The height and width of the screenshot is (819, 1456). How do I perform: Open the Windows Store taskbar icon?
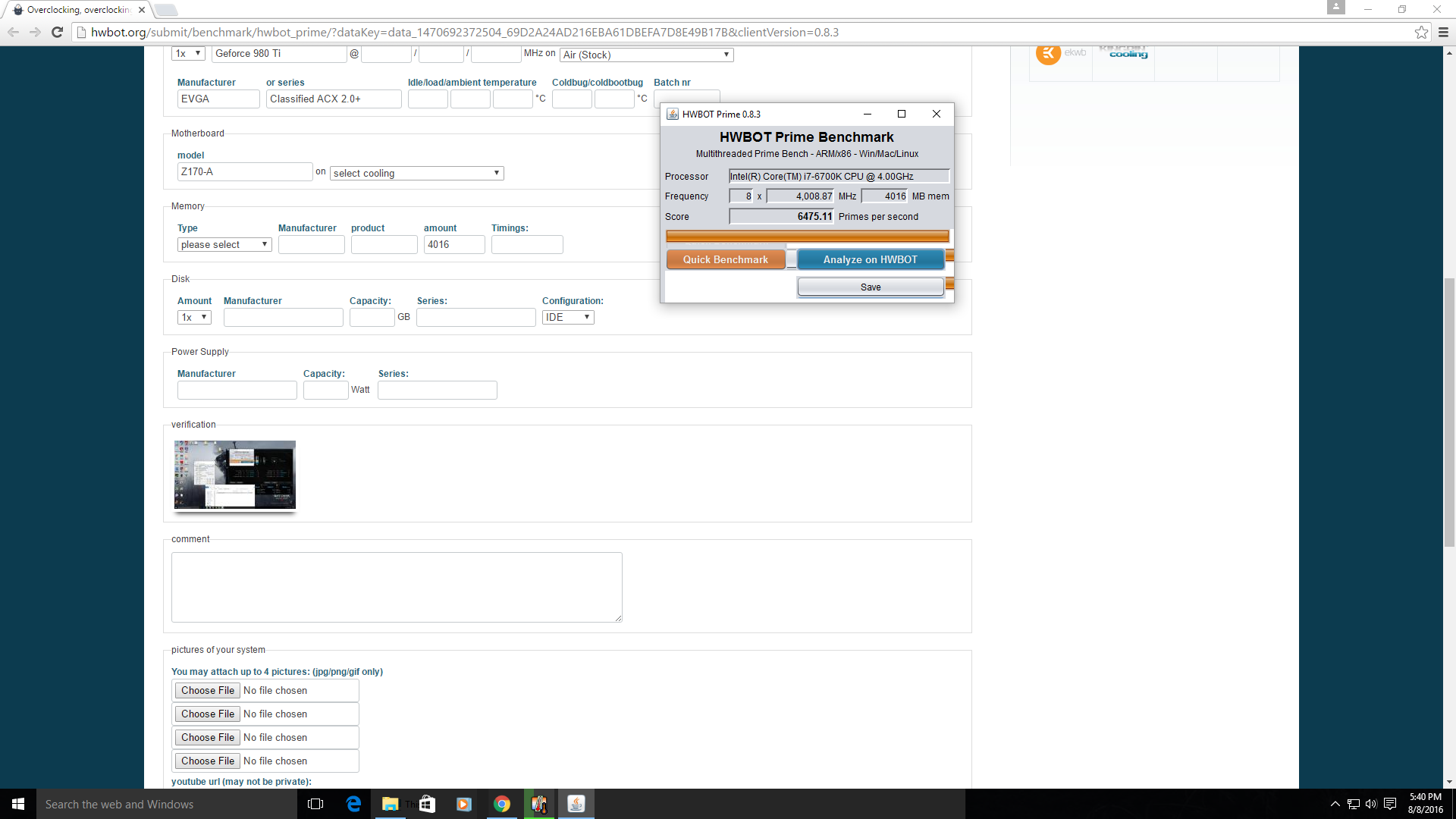[x=427, y=804]
